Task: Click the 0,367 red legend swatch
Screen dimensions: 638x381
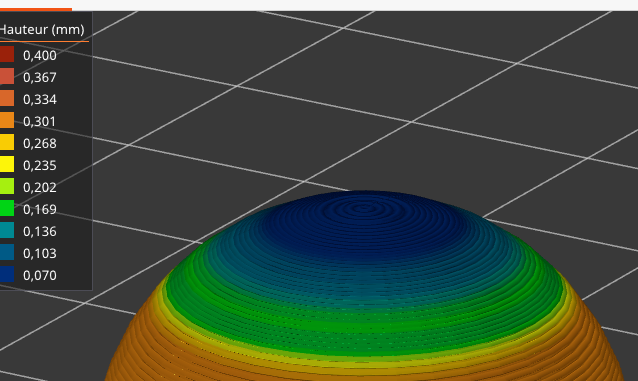Action: [7, 77]
